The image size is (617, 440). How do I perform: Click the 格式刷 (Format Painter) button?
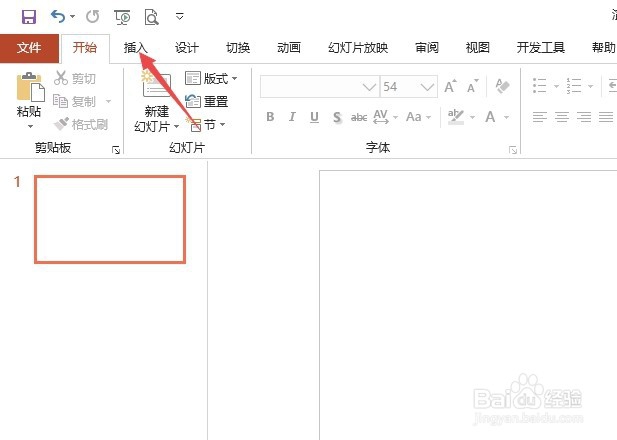(x=81, y=124)
